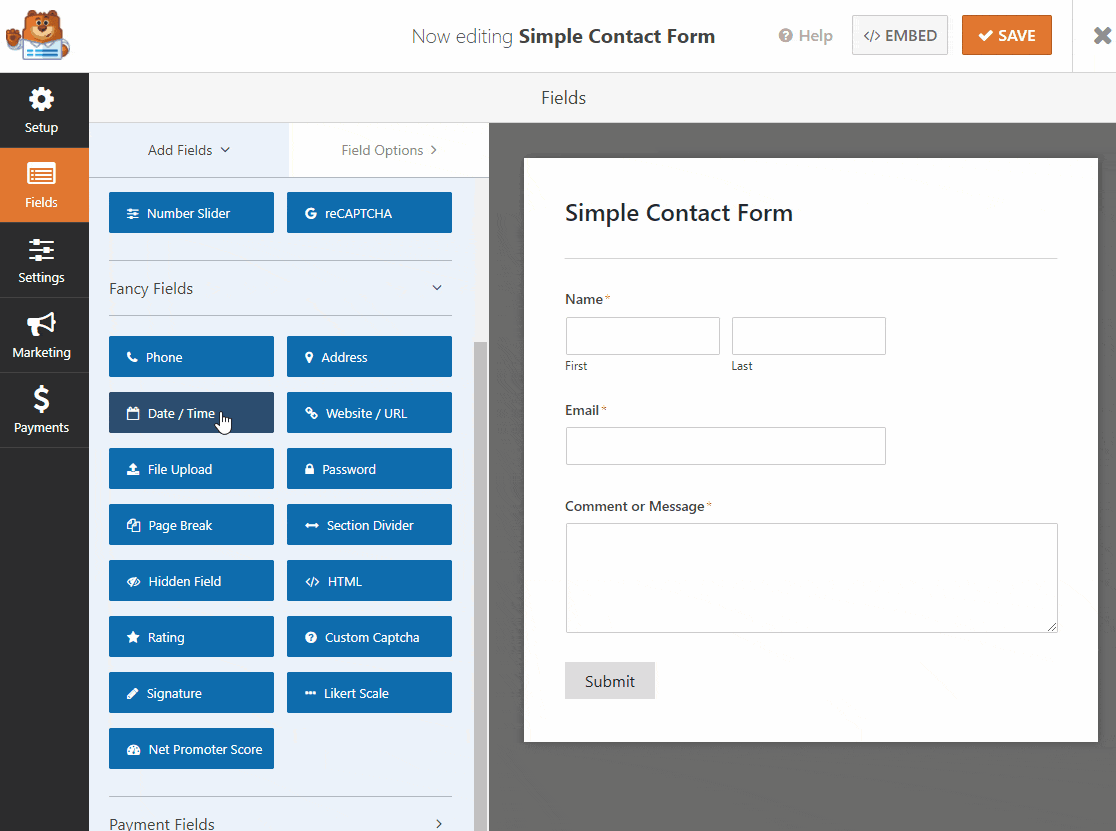Add a Phone field
1116x831 pixels.
click(x=191, y=356)
